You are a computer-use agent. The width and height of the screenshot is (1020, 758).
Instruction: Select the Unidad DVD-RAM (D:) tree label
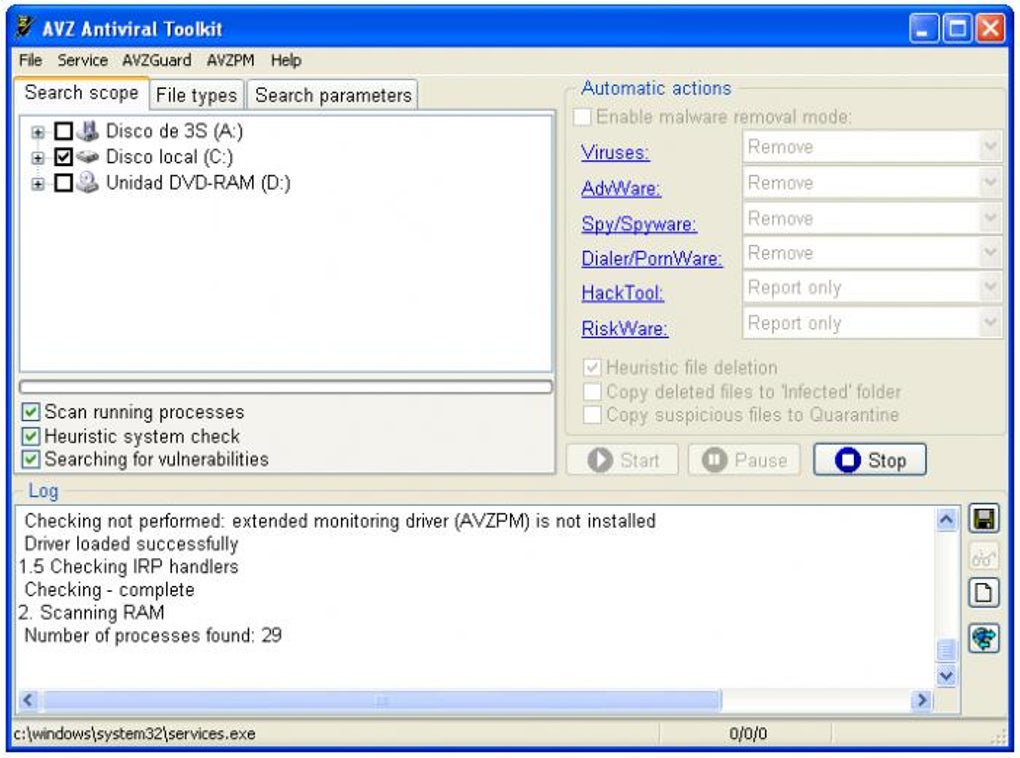click(x=198, y=183)
